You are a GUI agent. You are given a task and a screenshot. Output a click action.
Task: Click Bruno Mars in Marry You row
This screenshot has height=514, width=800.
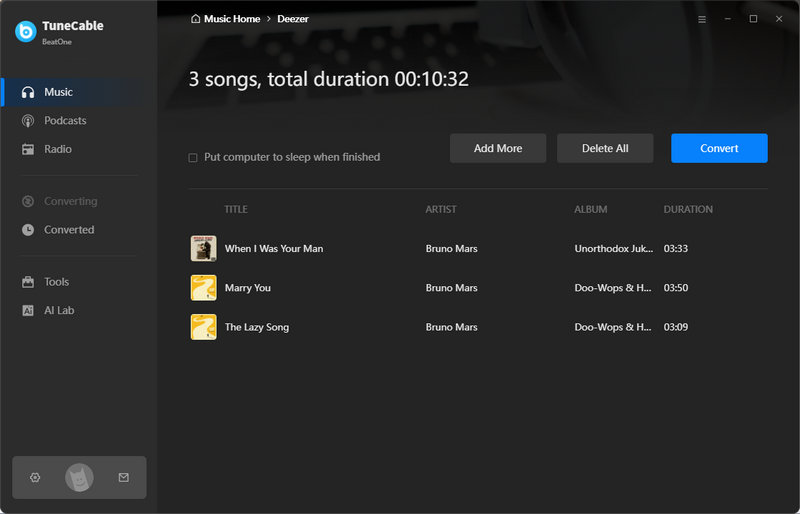point(452,288)
